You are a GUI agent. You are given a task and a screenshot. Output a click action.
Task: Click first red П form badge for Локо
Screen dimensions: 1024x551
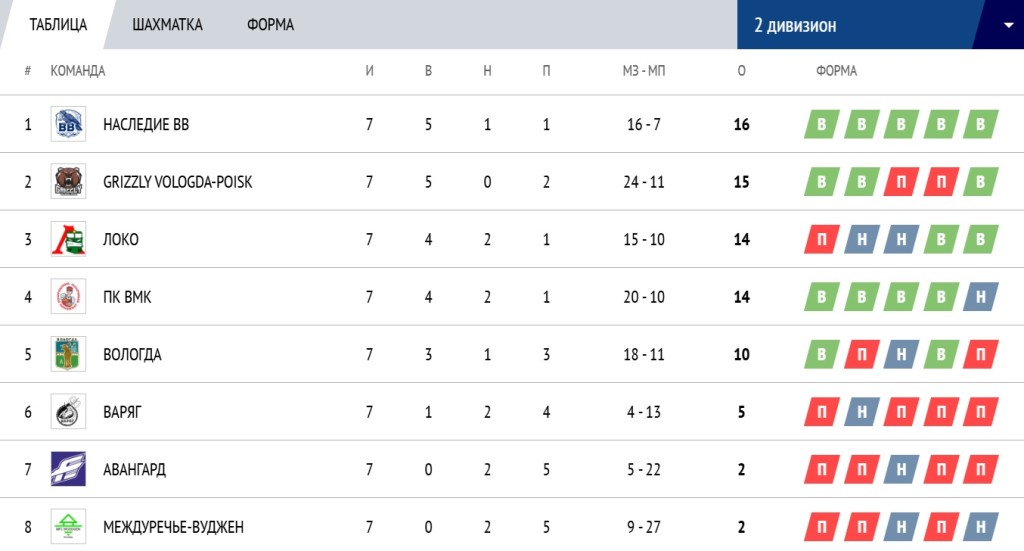tap(822, 240)
